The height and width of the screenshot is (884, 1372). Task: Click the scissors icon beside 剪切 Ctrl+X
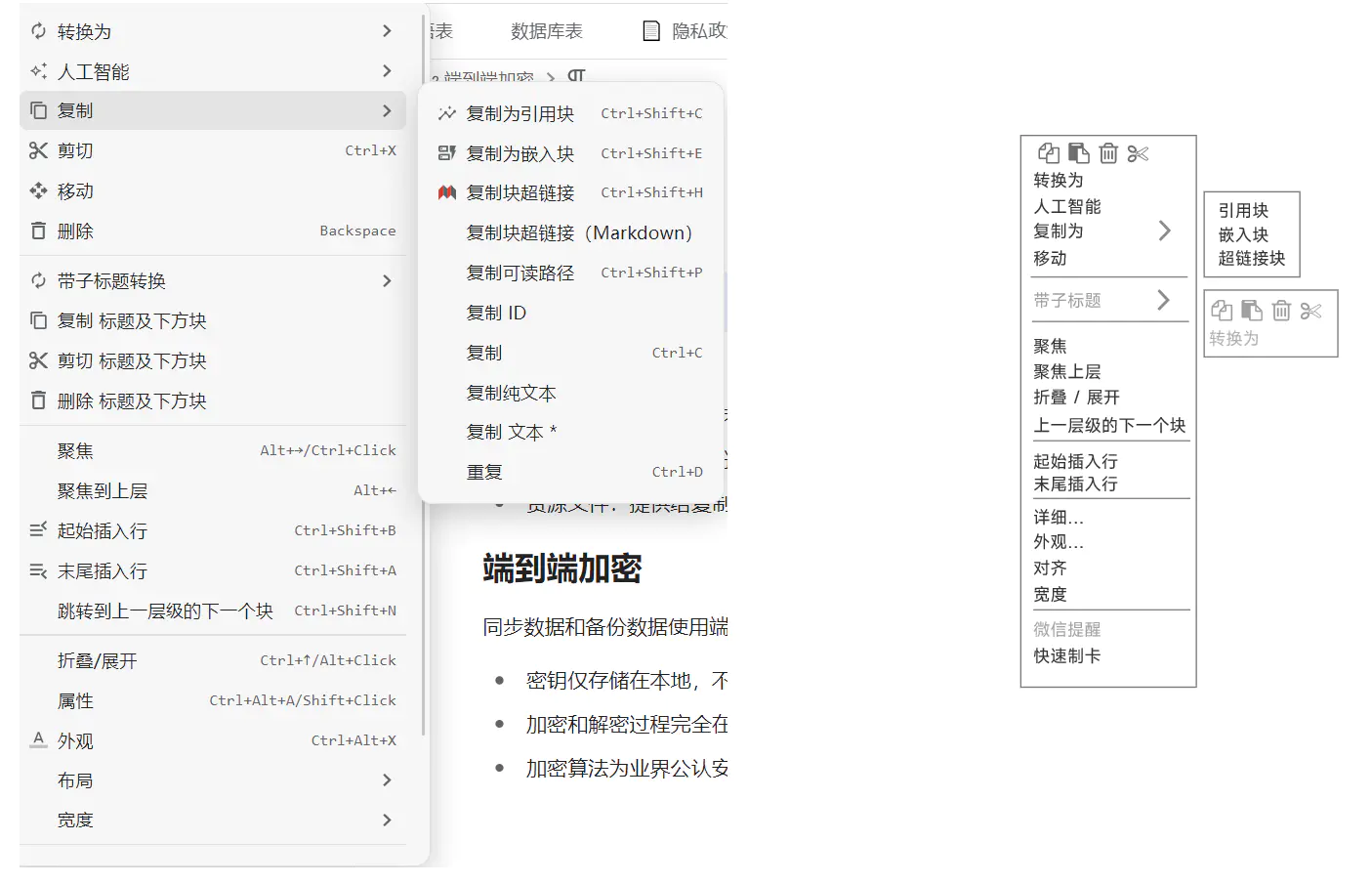pos(38,150)
